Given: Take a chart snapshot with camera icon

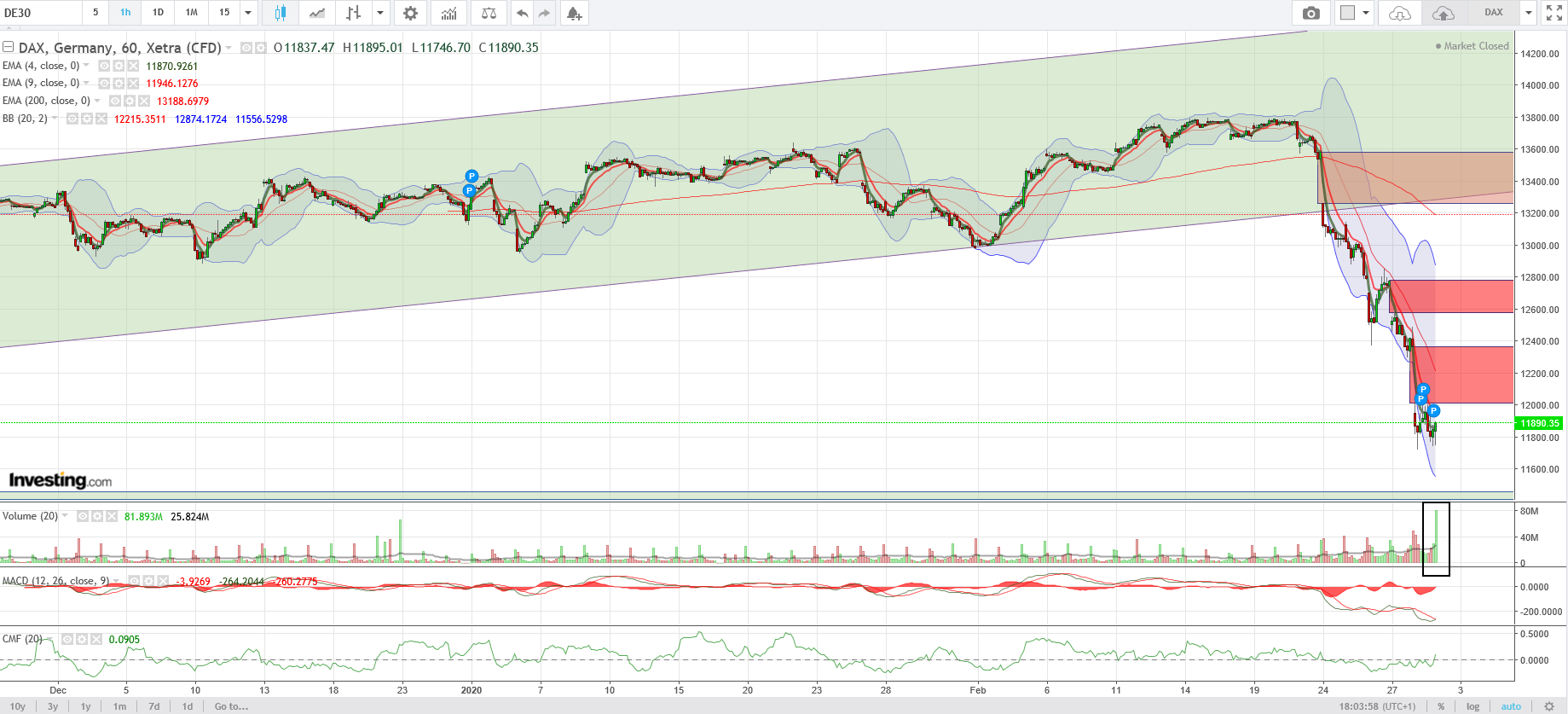Looking at the screenshot, I should pos(1311,13).
